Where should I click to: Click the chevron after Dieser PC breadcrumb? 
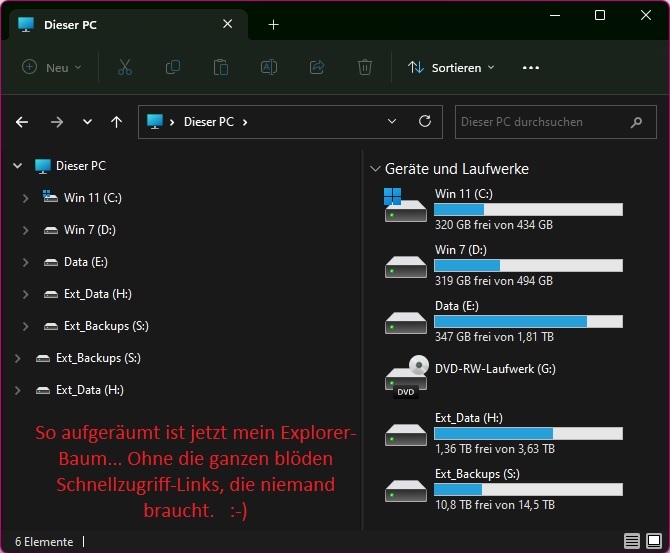click(x=245, y=122)
